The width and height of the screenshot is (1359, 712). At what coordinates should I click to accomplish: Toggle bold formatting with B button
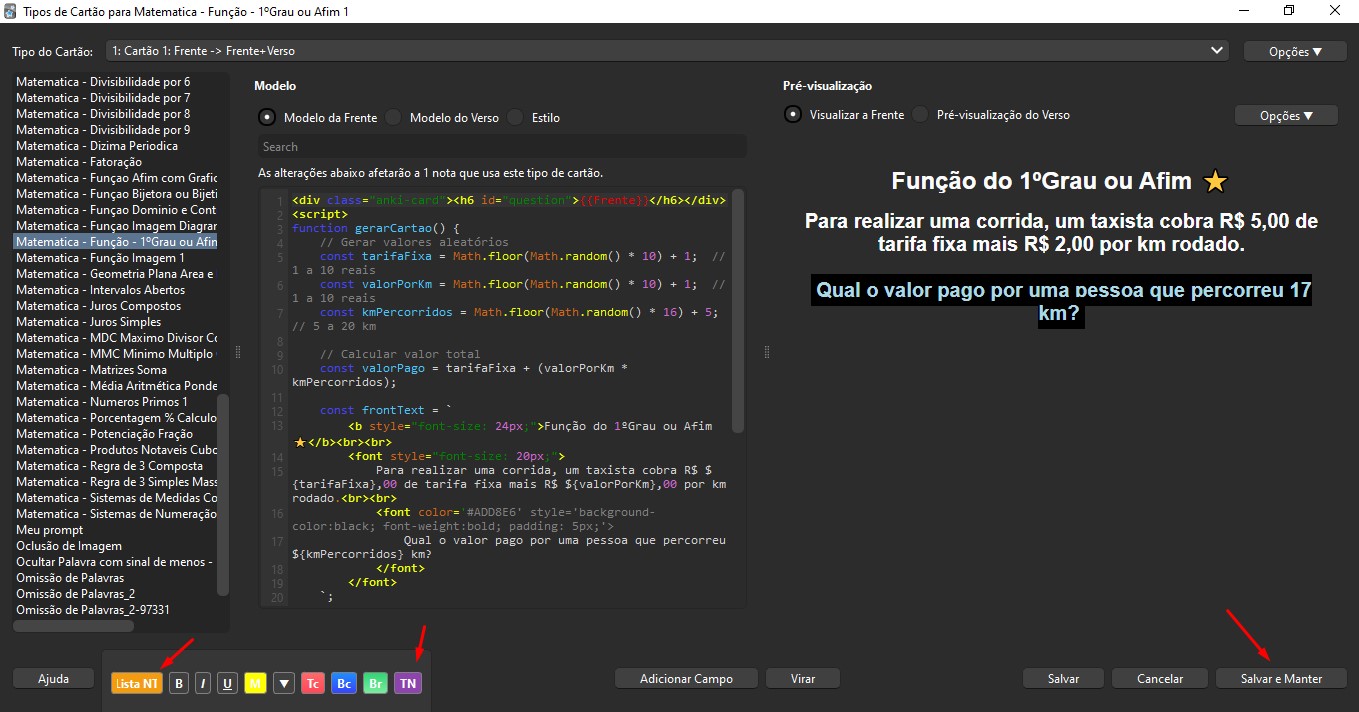[179, 683]
